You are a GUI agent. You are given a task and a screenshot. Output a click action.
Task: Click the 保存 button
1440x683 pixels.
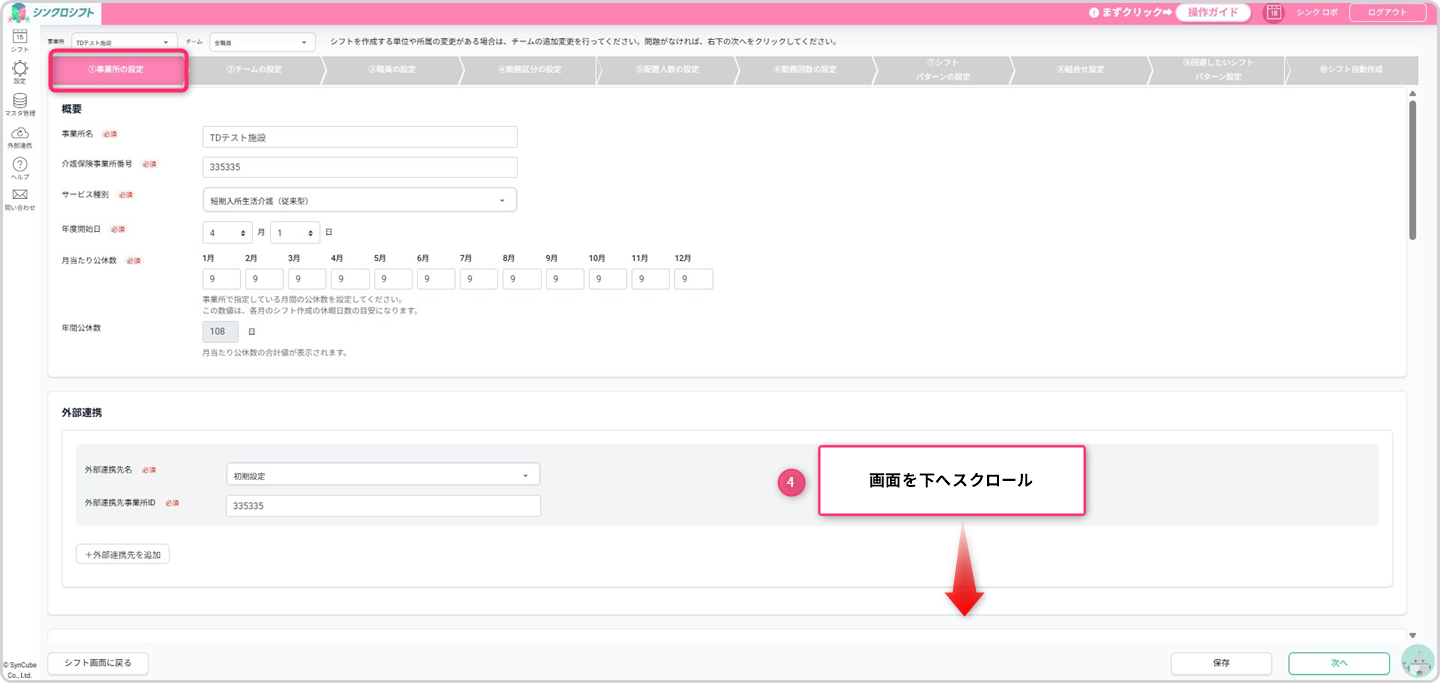point(1221,663)
